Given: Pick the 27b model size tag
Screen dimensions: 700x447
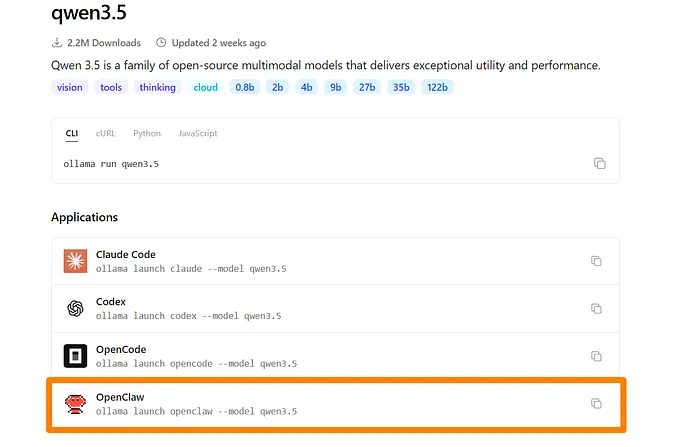Looking at the screenshot, I should click(367, 87).
